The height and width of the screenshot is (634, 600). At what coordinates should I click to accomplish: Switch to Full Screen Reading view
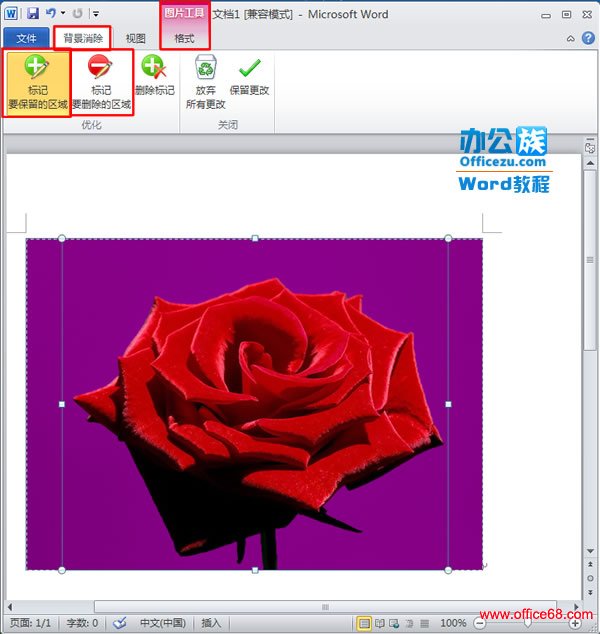(379, 623)
